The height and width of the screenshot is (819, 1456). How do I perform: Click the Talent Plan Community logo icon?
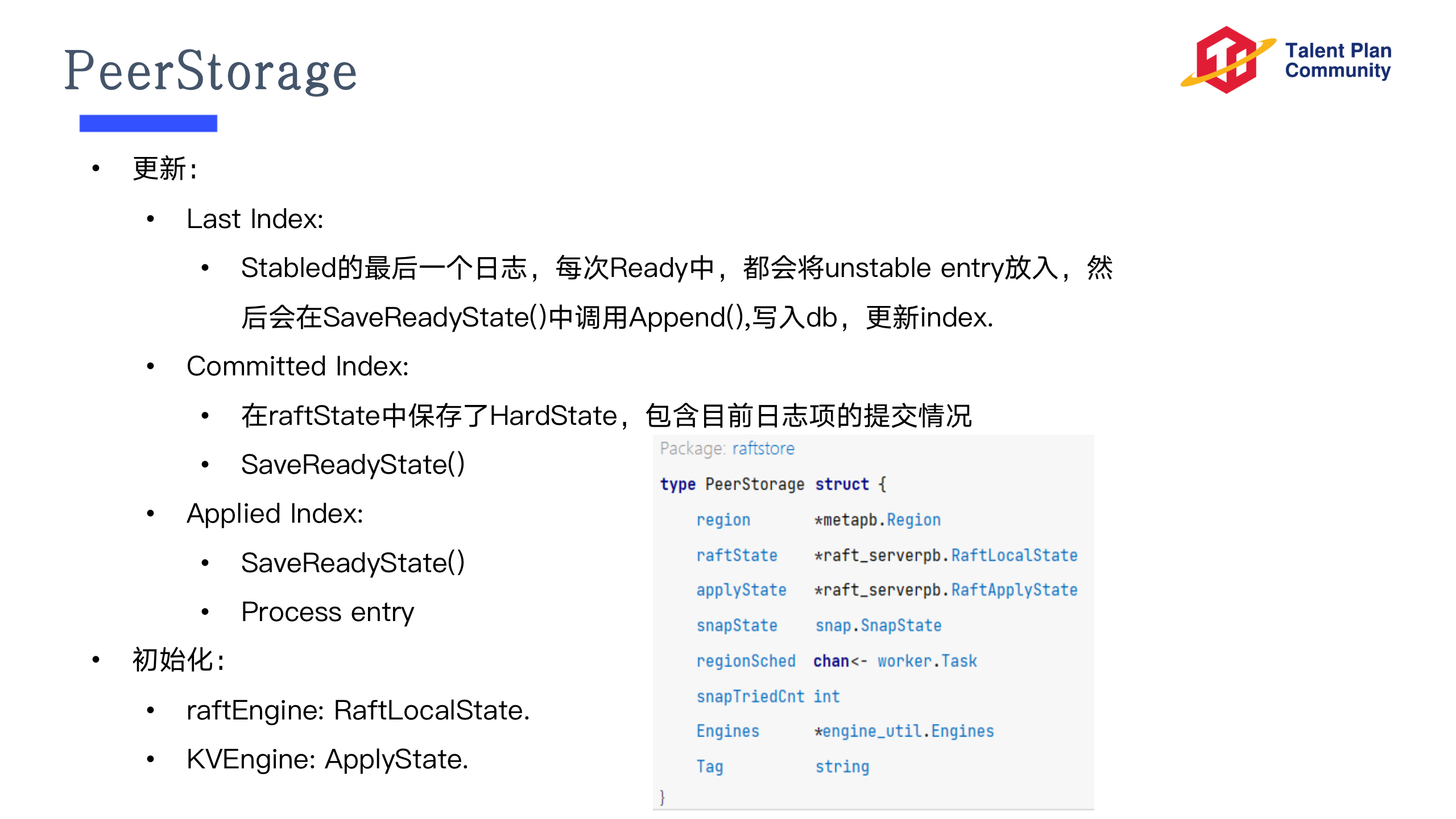click(x=1226, y=60)
